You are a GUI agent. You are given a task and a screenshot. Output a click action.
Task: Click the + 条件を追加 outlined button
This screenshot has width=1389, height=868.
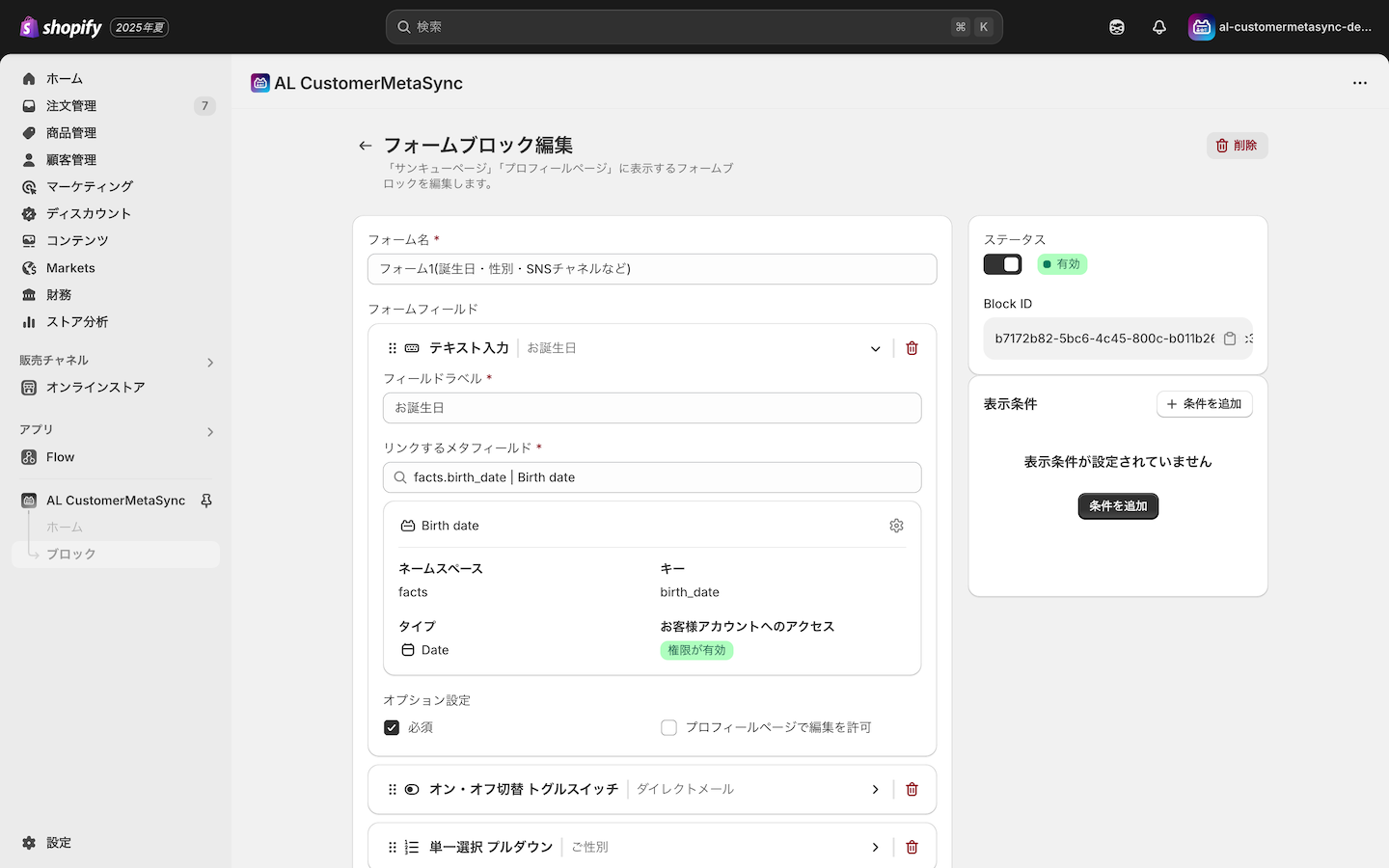pyautogui.click(x=1204, y=404)
